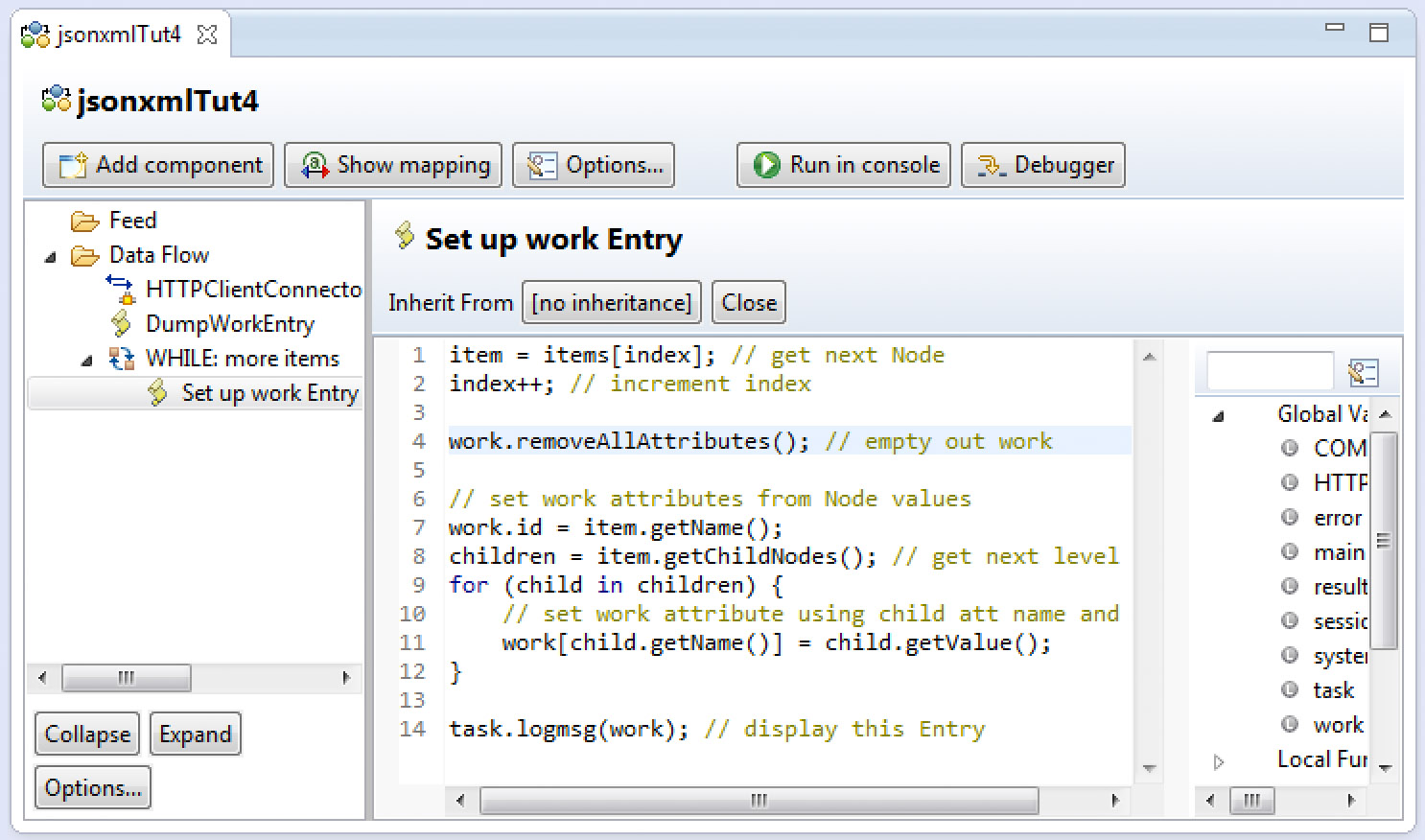Click the Add component toolbar icon

[x=71, y=164]
